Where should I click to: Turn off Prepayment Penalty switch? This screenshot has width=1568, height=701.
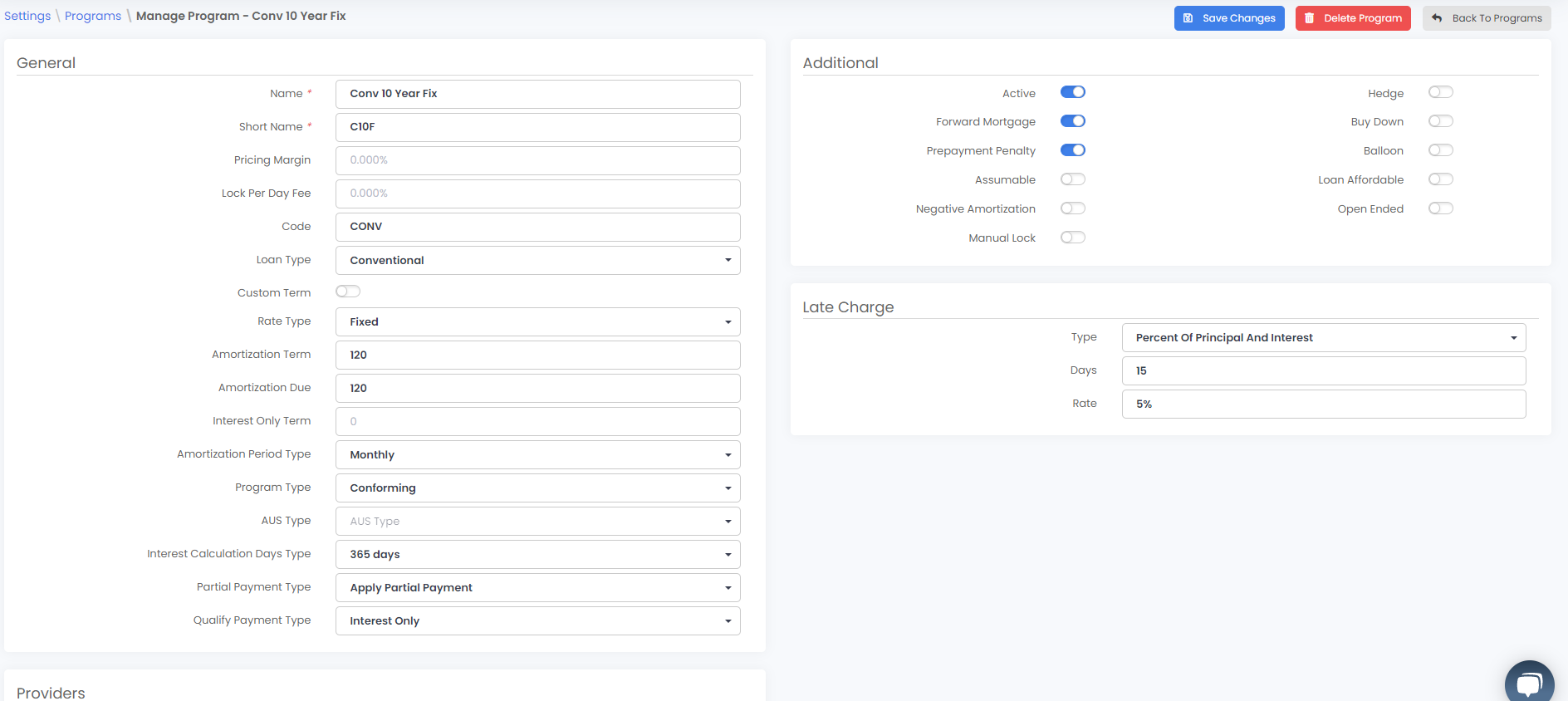pyautogui.click(x=1072, y=150)
